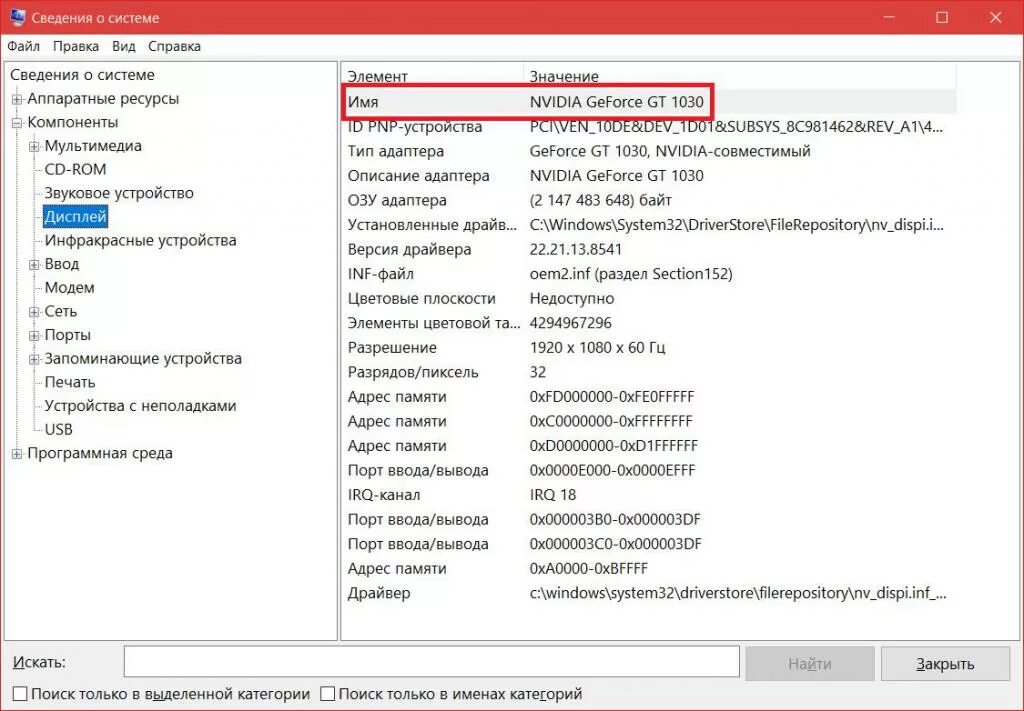The image size is (1024, 711).
Task: Click the value 4294967296
Action: tap(570, 323)
